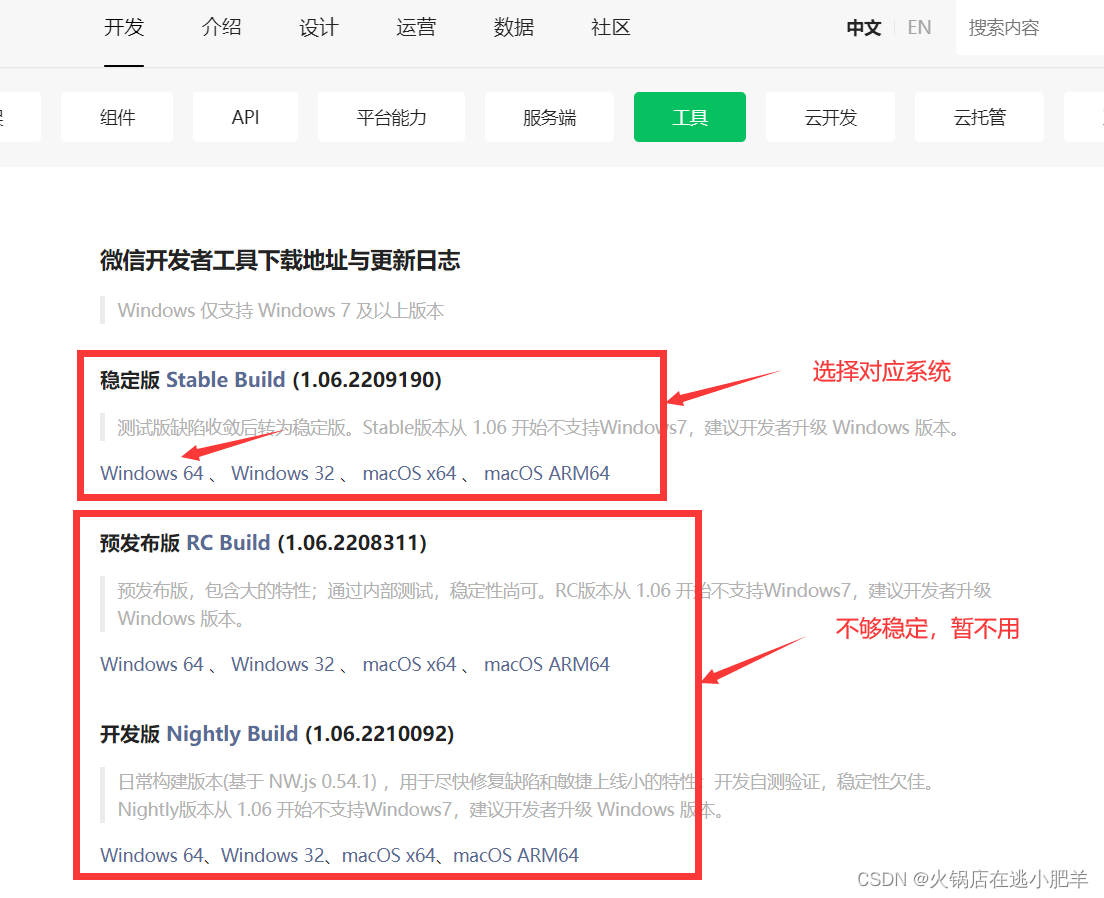
Task: Click the RC version number (1.06.2208311)
Action: [x=352, y=543]
